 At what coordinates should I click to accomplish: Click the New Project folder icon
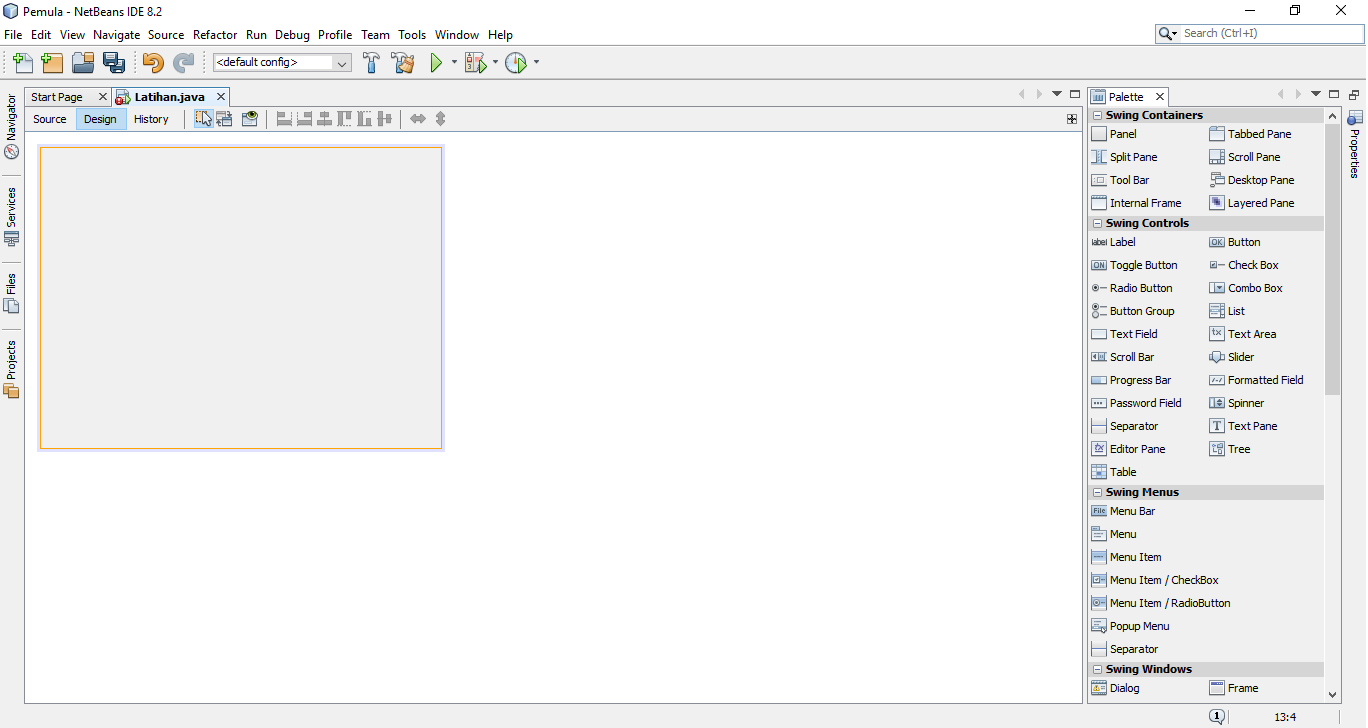tap(52, 62)
